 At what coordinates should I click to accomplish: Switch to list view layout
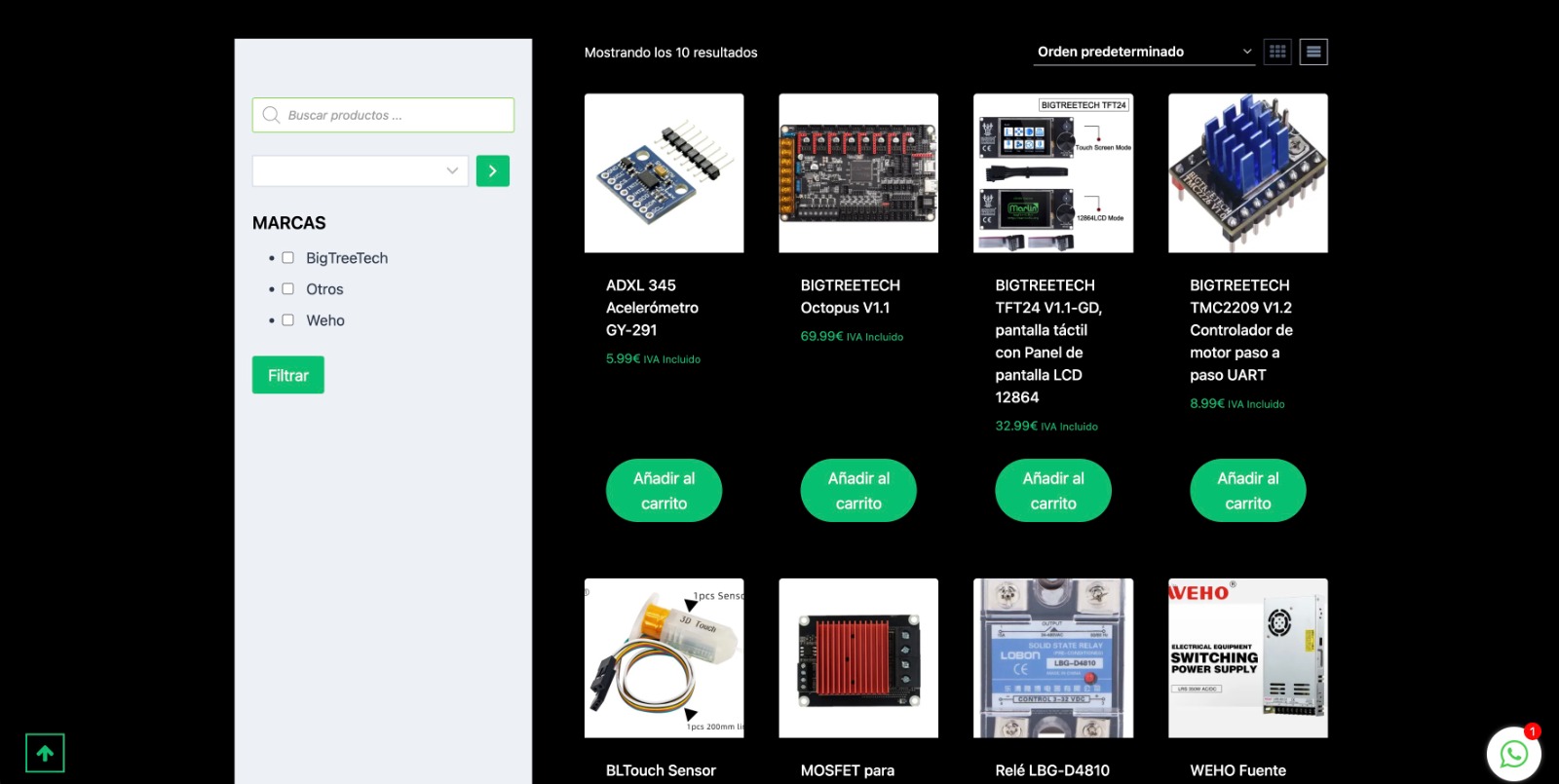pyautogui.click(x=1313, y=52)
